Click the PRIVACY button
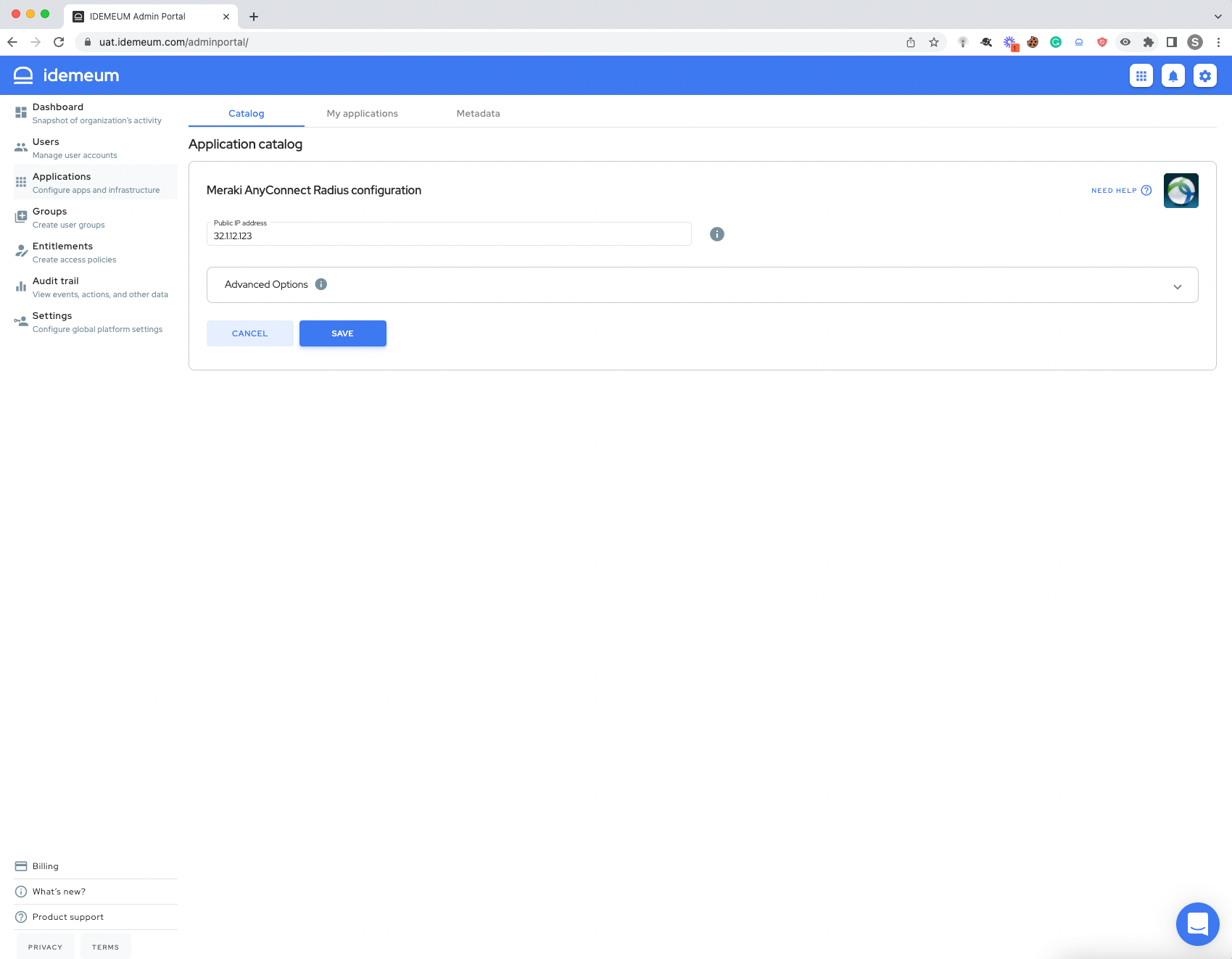This screenshot has width=1232, height=959. (46, 947)
